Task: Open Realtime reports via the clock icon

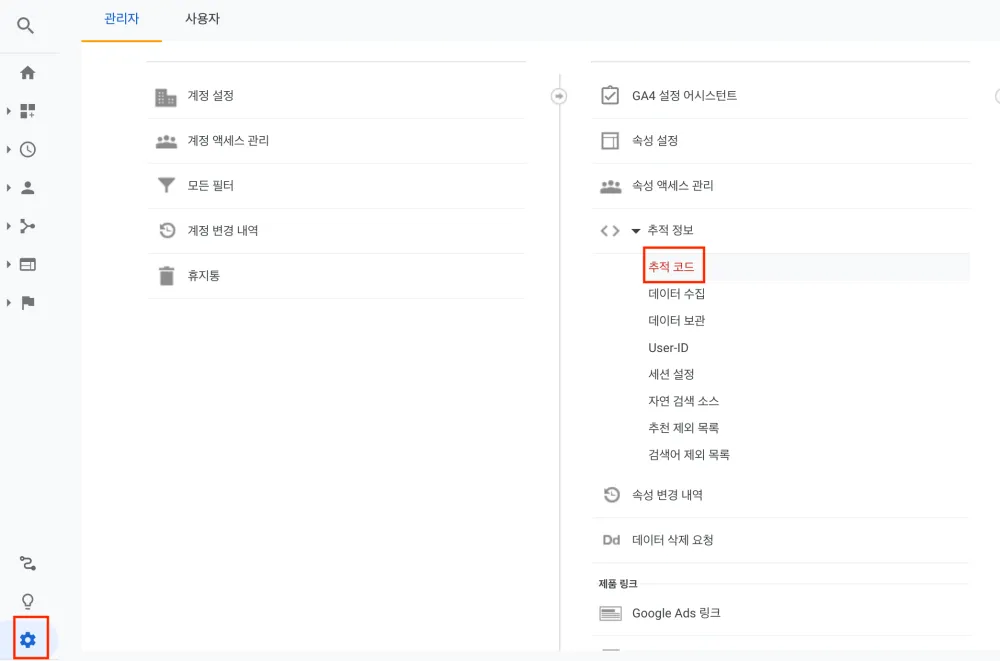Action: point(28,150)
